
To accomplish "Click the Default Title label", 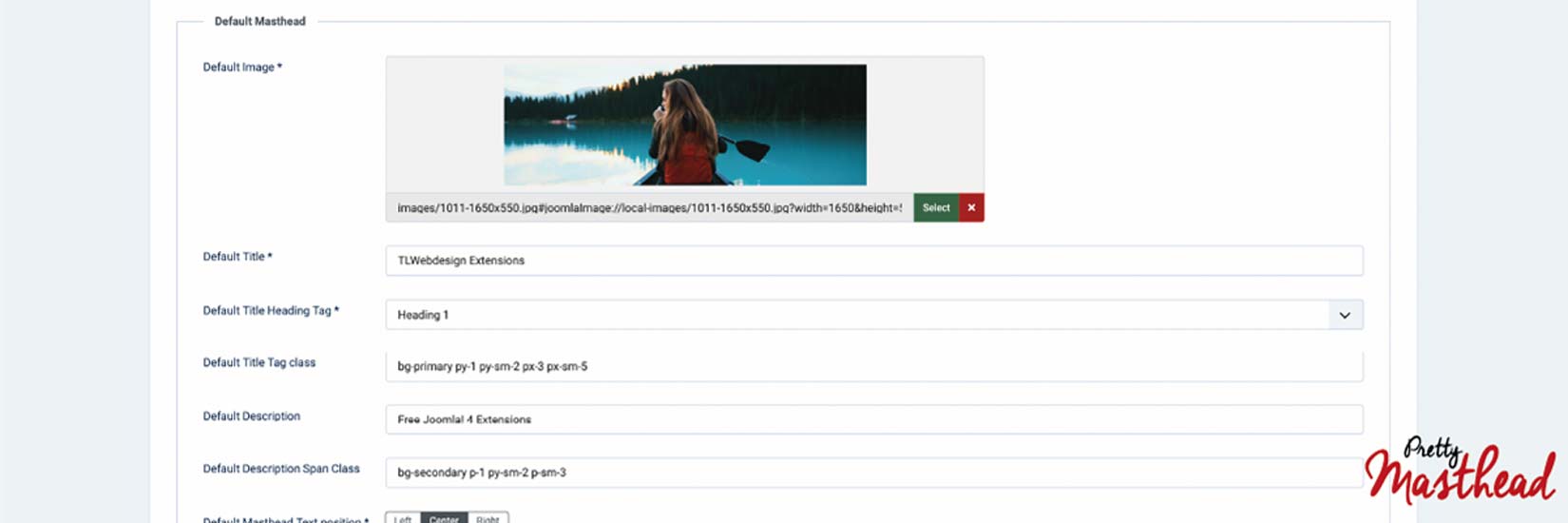I will click(x=237, y=257).
